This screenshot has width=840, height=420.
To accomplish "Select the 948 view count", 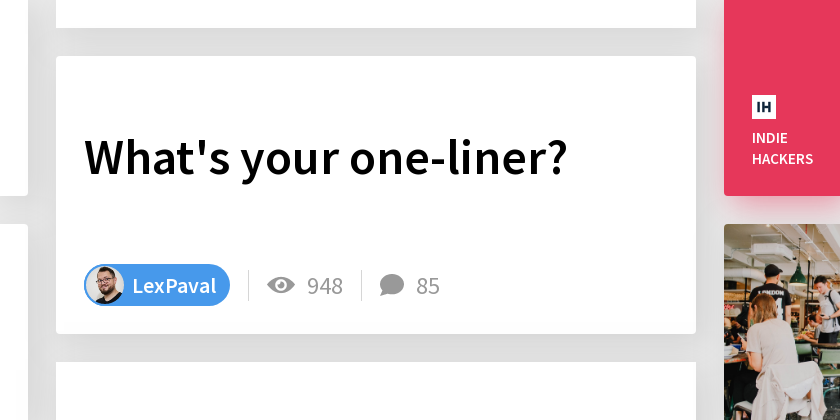I will point(325,286).
